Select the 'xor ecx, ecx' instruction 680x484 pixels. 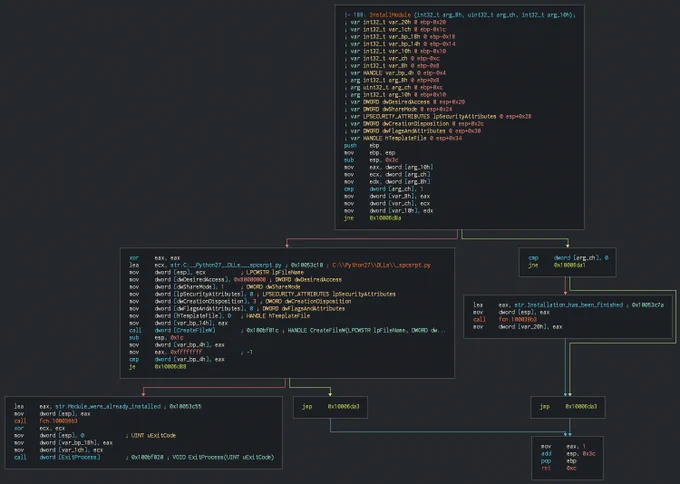[39, 428]
